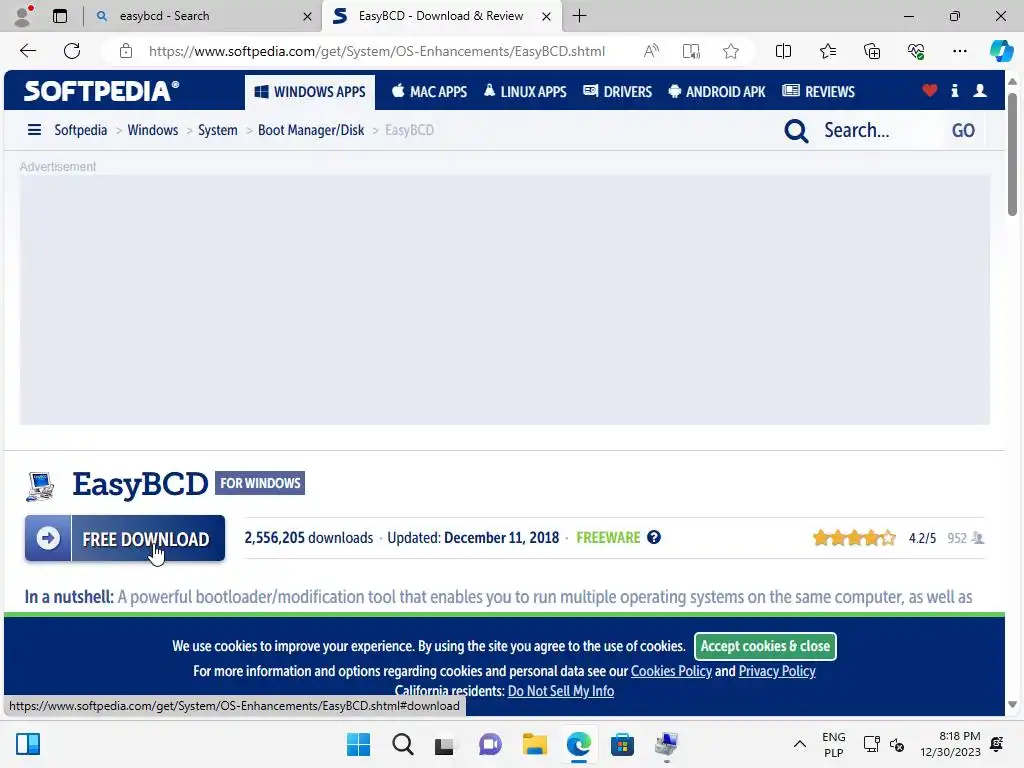Go to the Softpedia breadcrumb link
The width and height of the screenshot is (1024, 768).
(x=80, y=130)
